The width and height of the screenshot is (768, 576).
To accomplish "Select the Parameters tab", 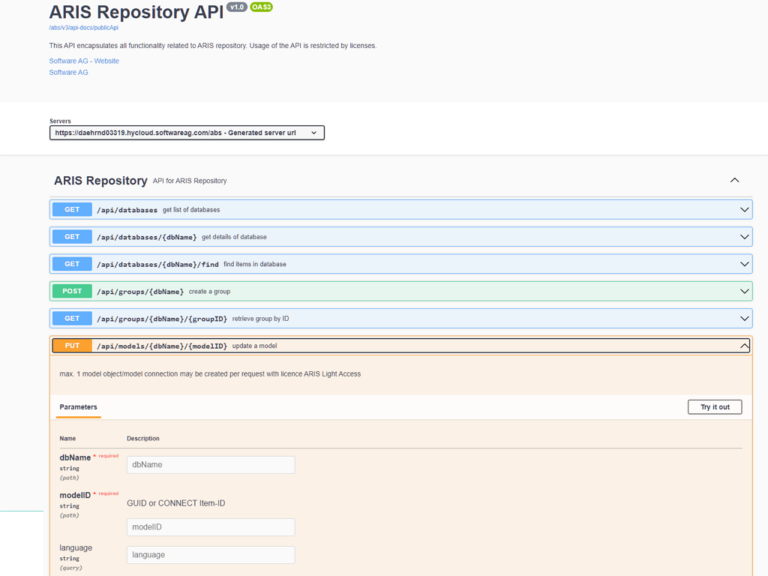I will (x=78, y=407).
